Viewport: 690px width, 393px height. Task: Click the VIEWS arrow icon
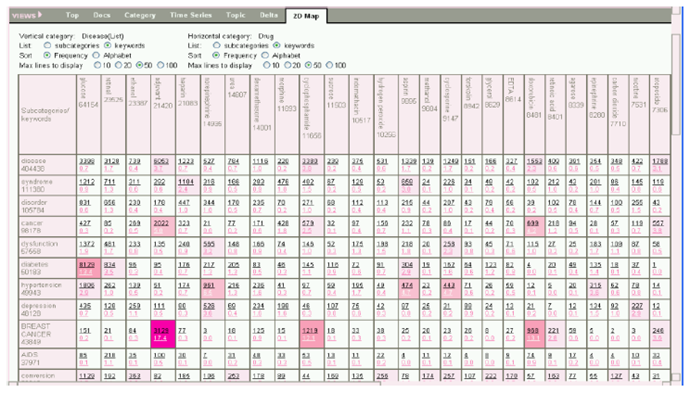point(40,15)
